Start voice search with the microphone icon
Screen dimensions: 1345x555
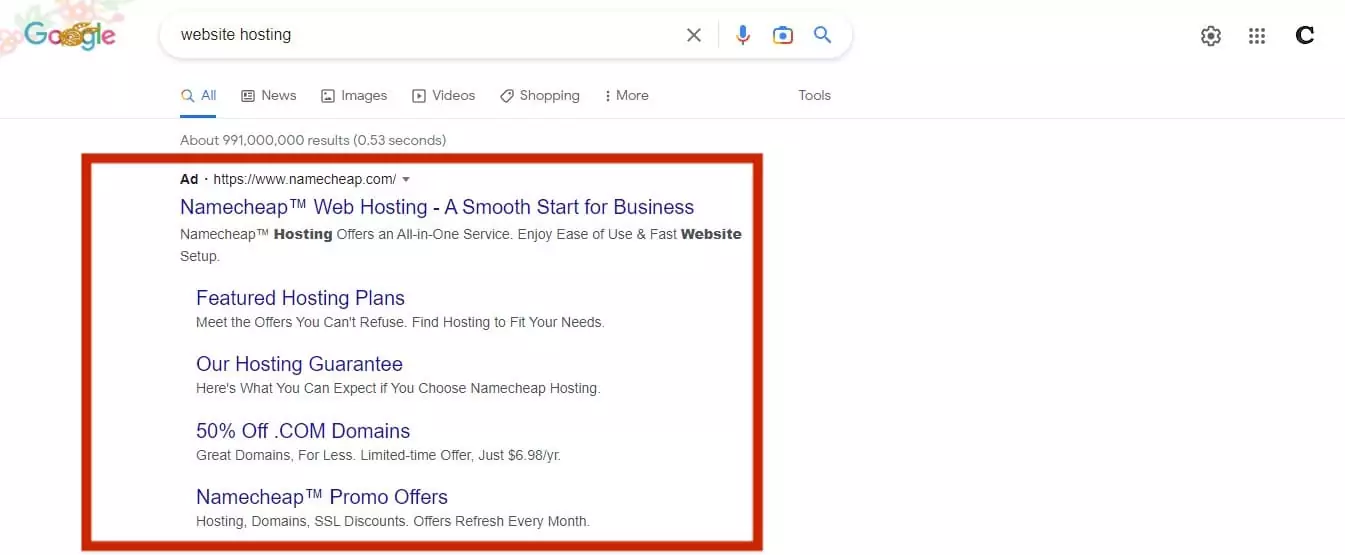coord(742,35)
